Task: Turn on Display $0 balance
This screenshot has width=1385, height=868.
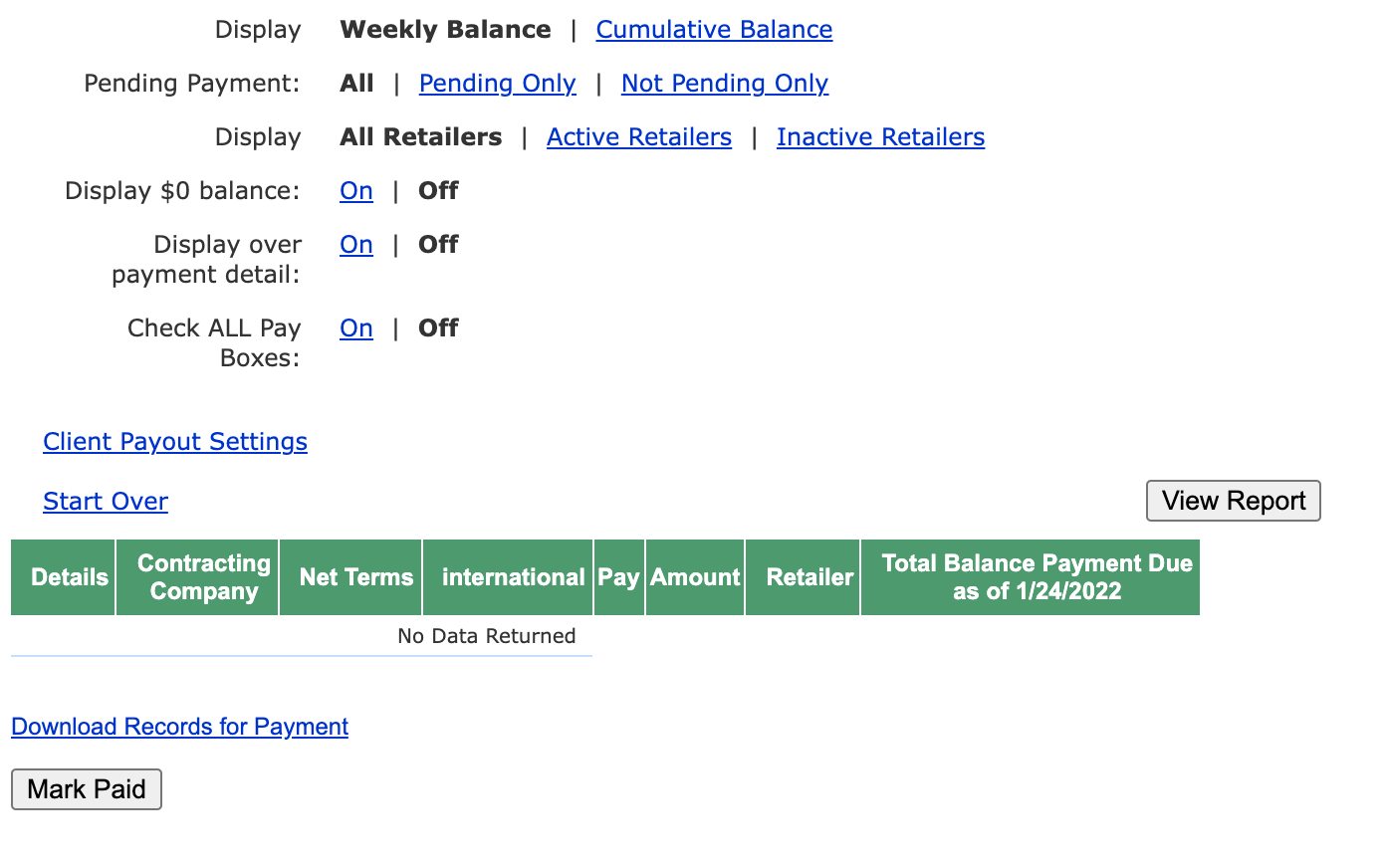Action: [355, 191]
